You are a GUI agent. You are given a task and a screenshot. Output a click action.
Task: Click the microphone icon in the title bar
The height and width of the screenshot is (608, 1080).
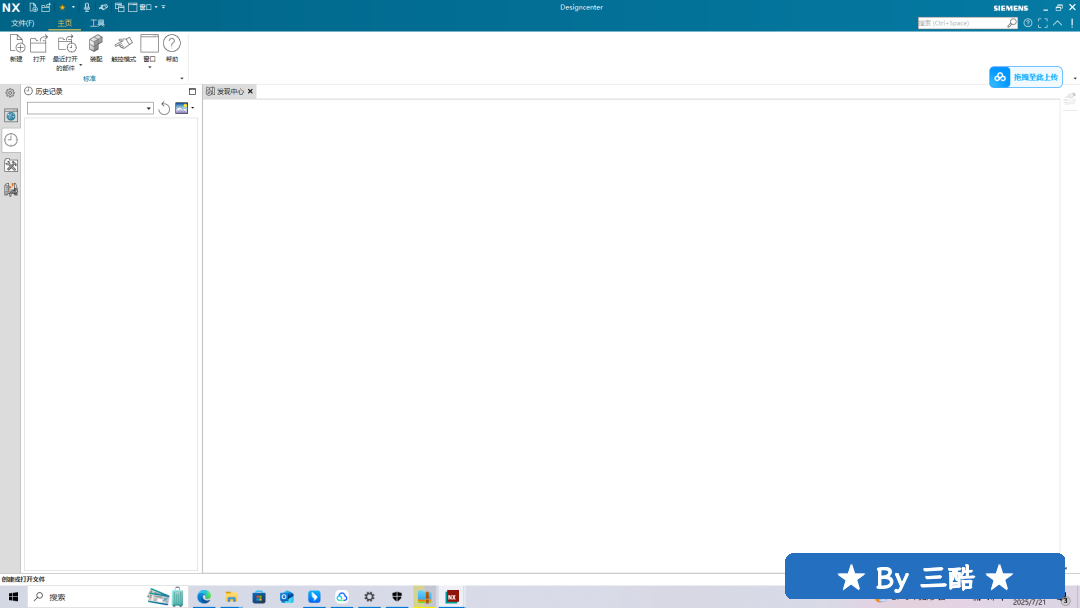[x=87, y=8]
